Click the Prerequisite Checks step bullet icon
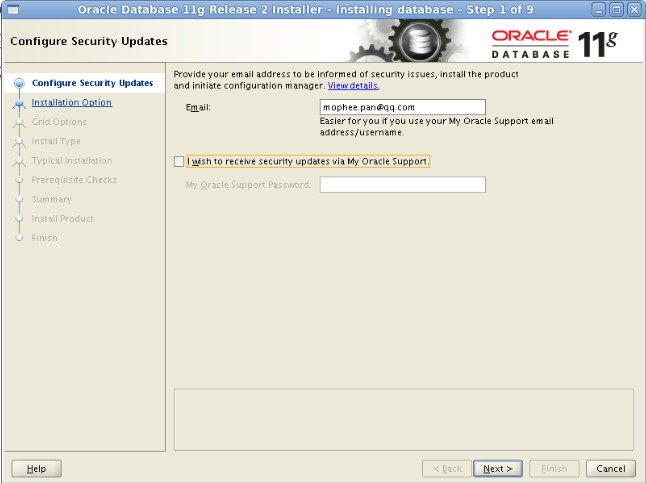This screenshot has height=483, width=646. (19, 180)
